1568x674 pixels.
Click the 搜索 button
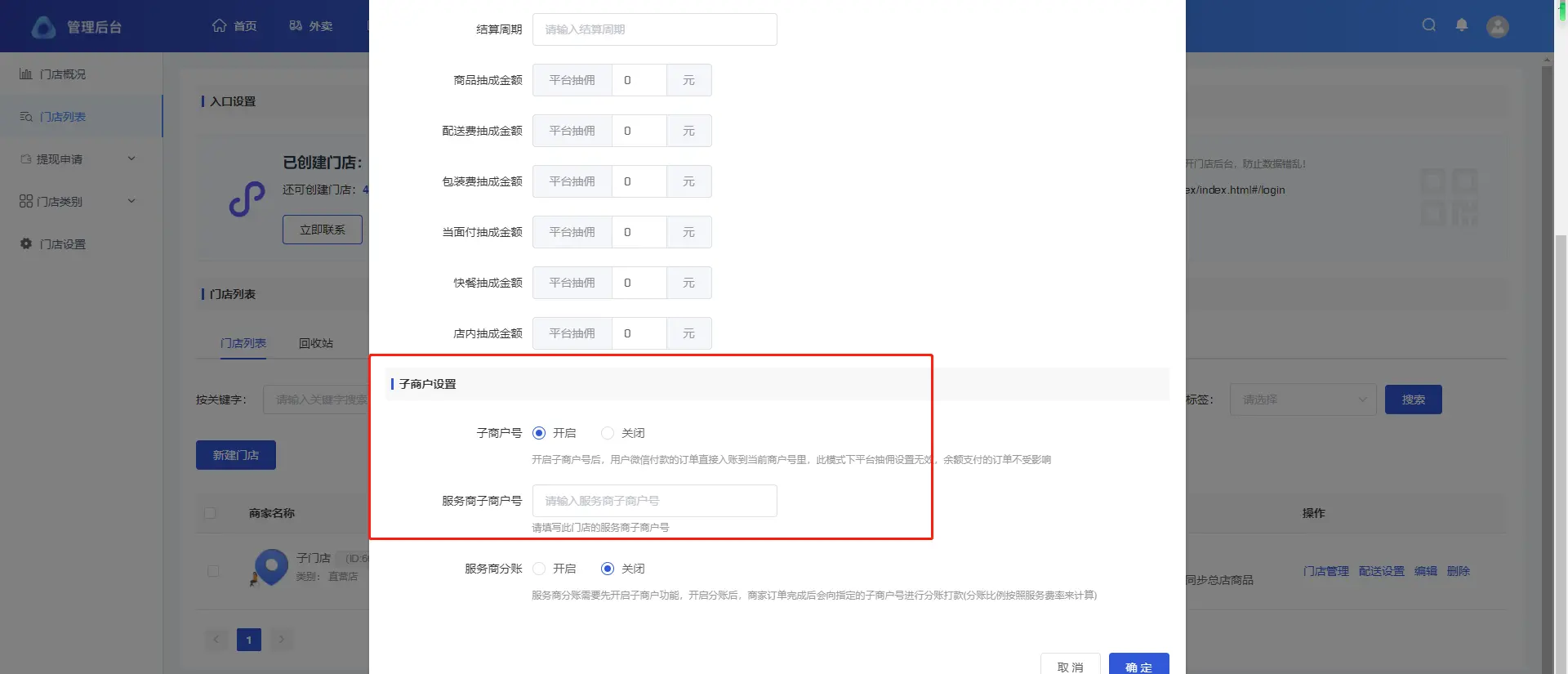tap(1414, 399)
